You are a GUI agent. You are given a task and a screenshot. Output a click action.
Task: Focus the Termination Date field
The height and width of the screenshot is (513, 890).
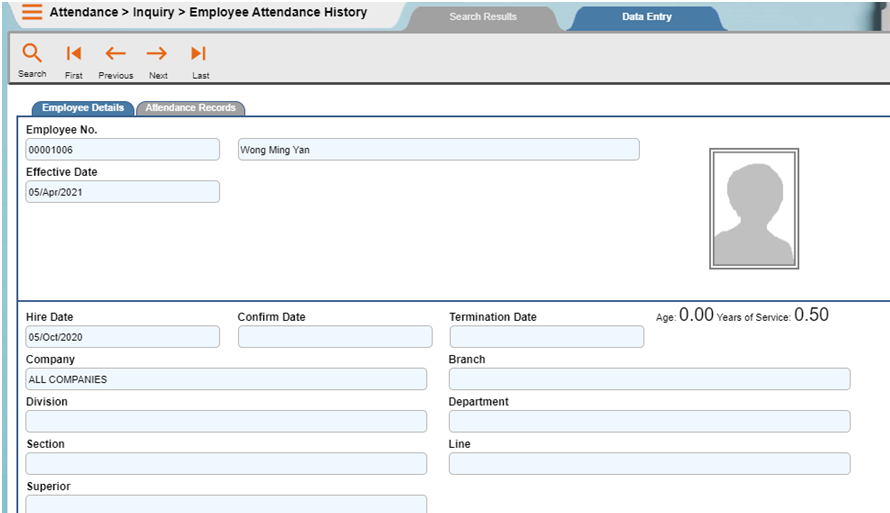point(546,337)
